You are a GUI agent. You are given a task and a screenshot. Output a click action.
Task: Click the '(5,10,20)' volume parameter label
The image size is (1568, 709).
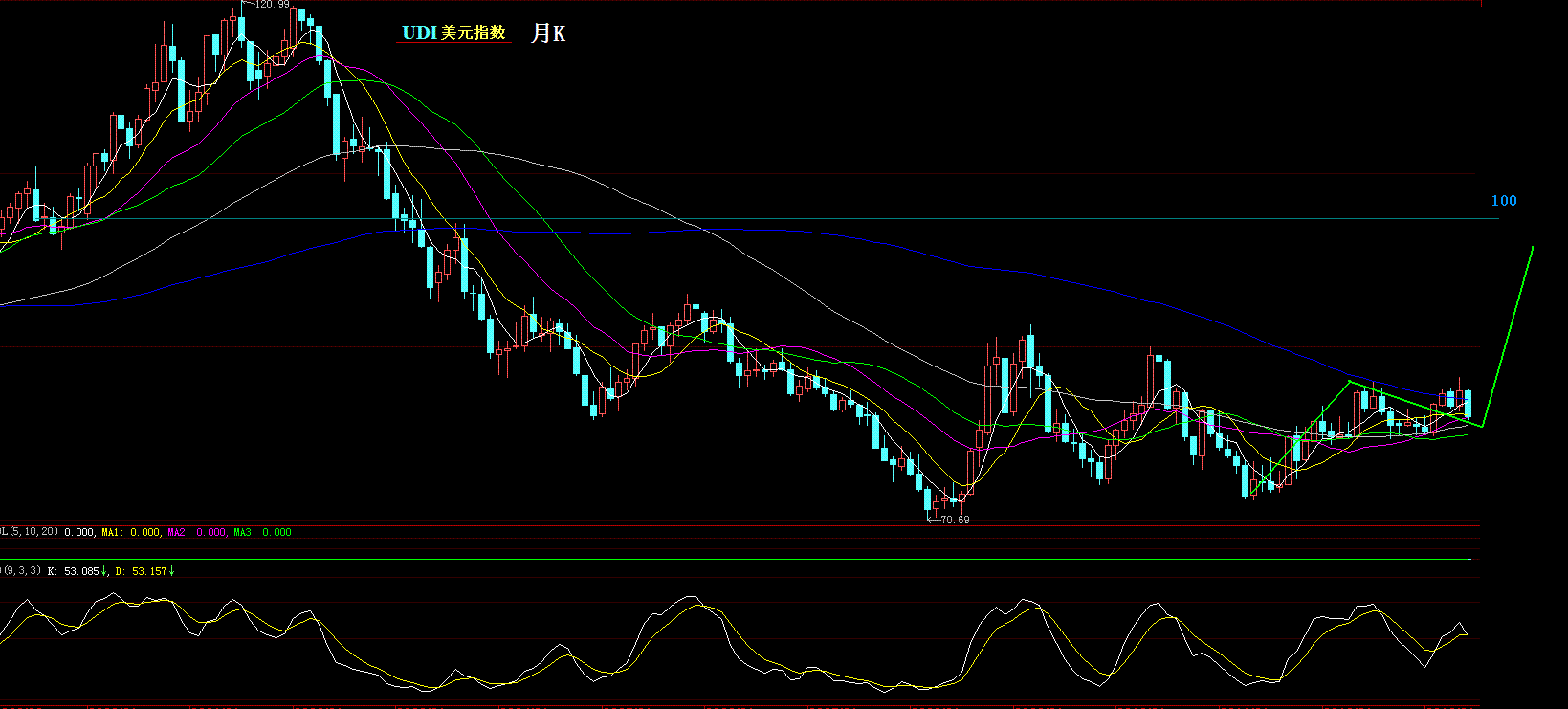[33, 532]
